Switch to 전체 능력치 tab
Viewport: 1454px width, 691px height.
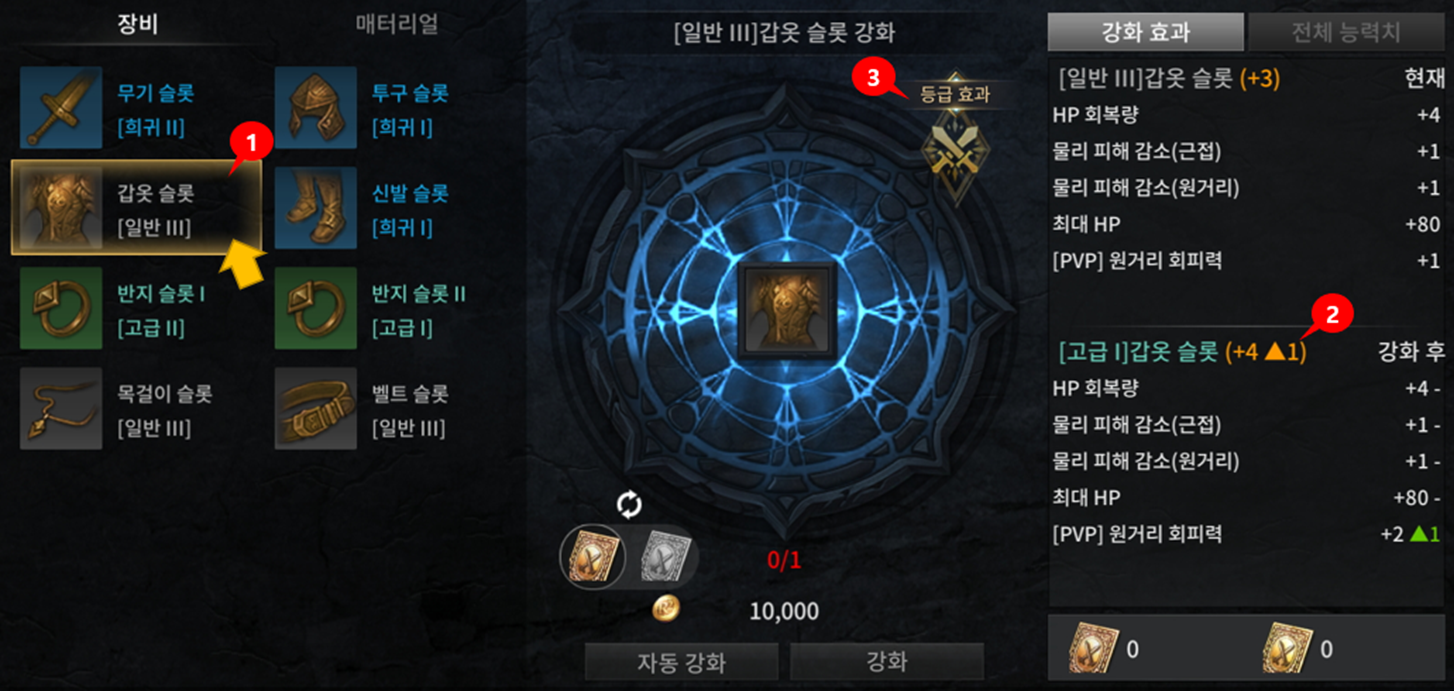pos(1346,32)
